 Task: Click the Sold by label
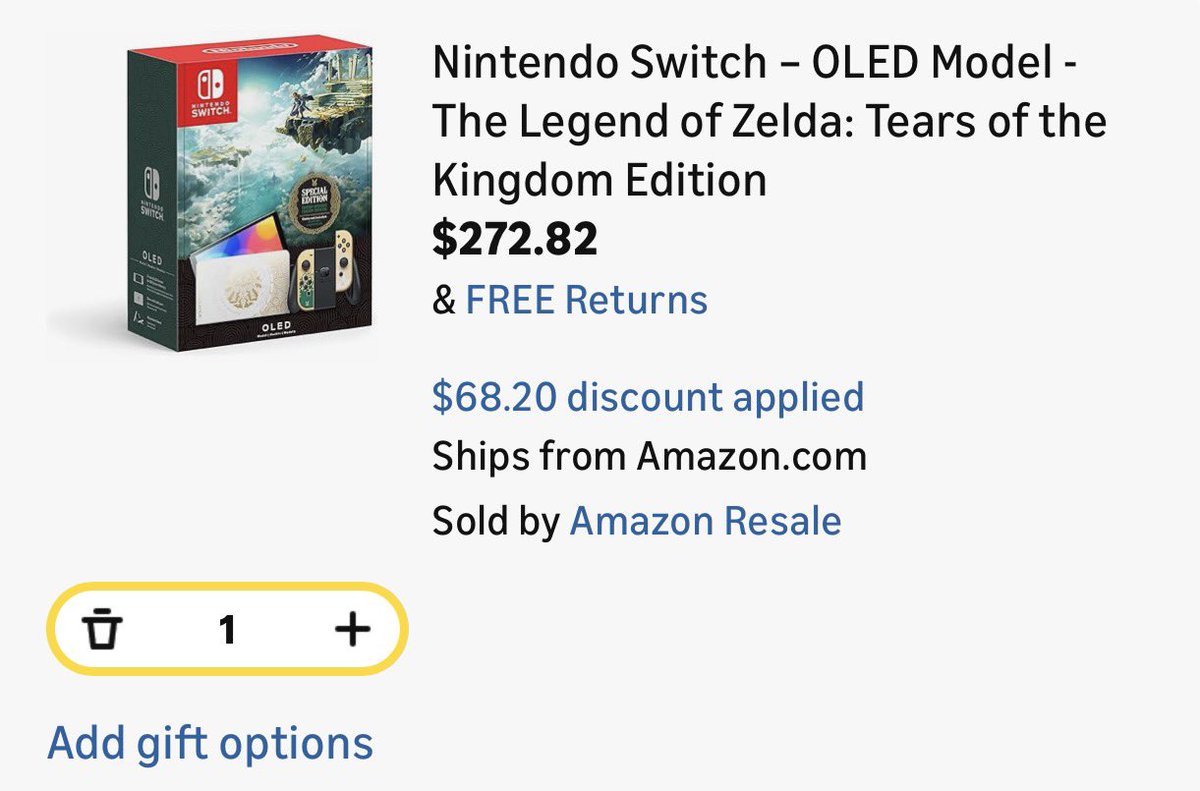[x=496, y=521]
